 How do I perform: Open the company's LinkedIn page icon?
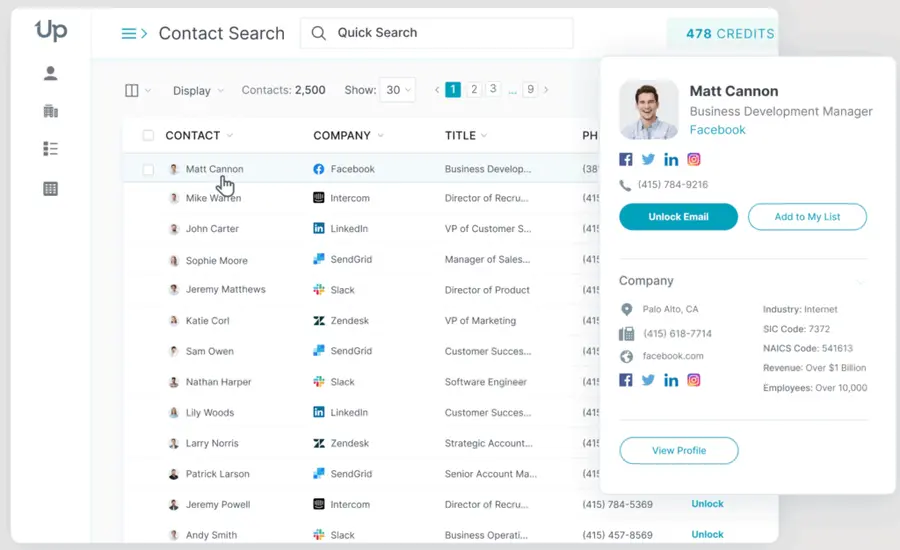point(671,380)
